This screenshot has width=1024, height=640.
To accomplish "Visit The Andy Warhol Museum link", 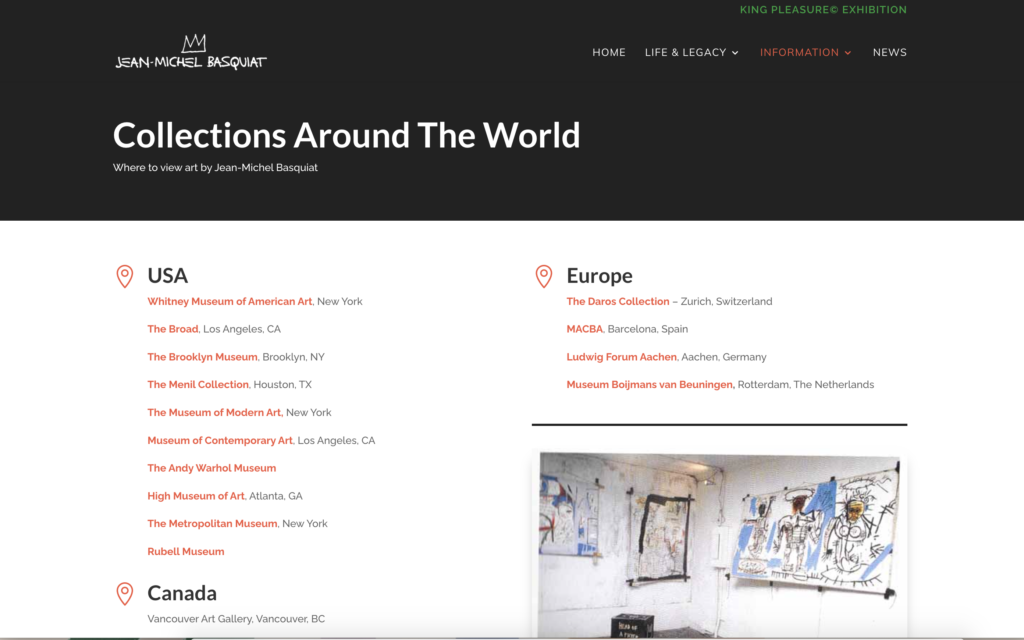I will click(x=211, y=468).
